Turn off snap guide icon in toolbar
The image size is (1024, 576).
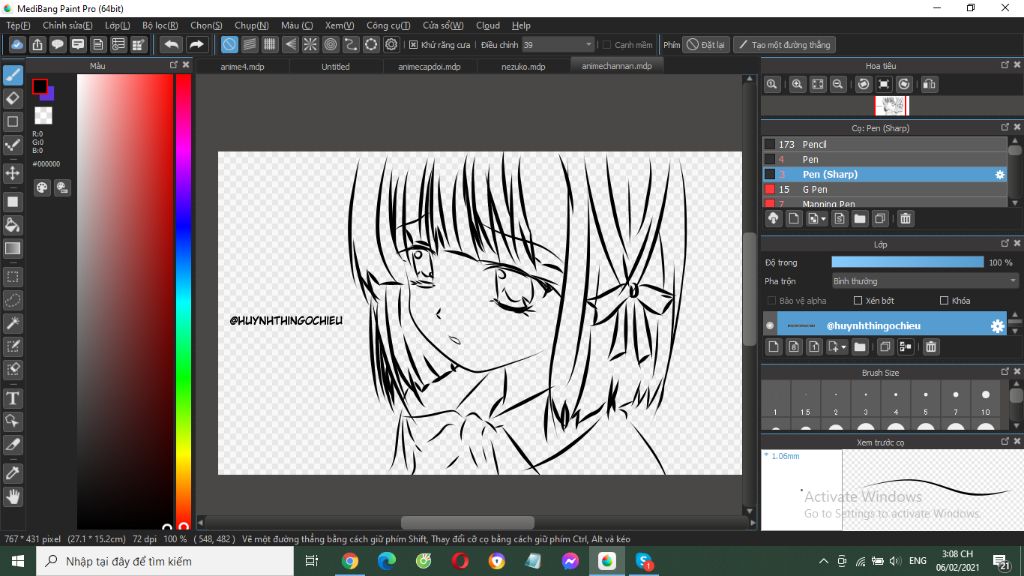point(229,44)
